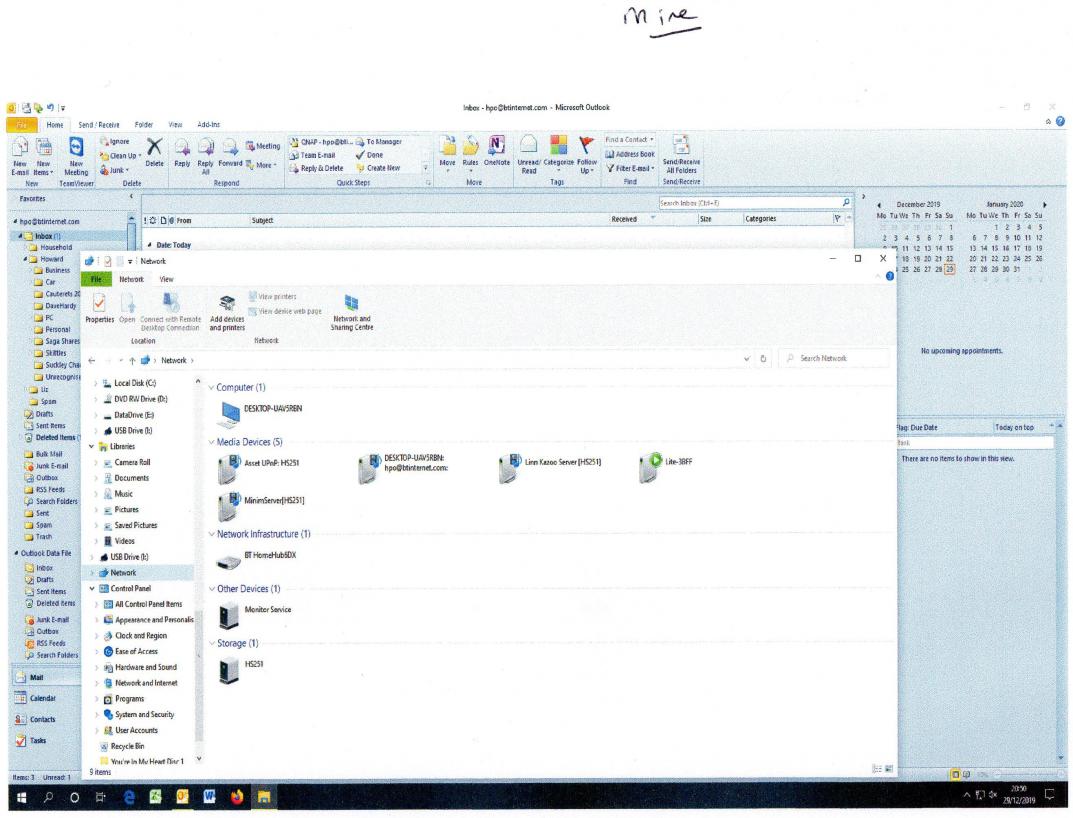Click the Unread/Read icon in Outlook
Screen dimensions: 1073x818
tap(528, 155)
